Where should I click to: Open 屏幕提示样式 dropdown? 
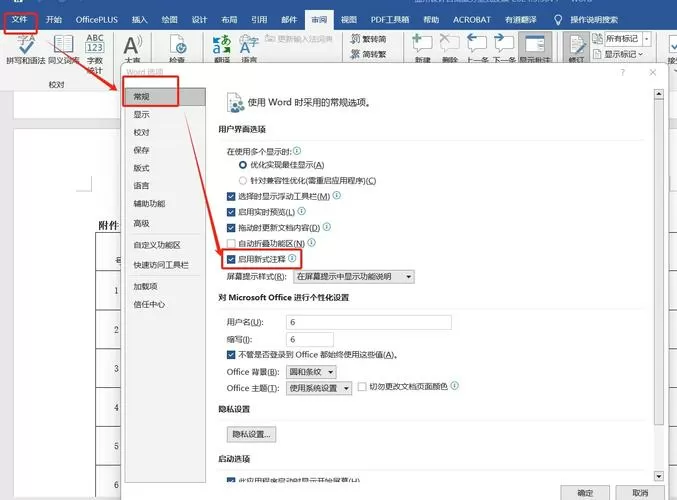click(x=354, y=276)
